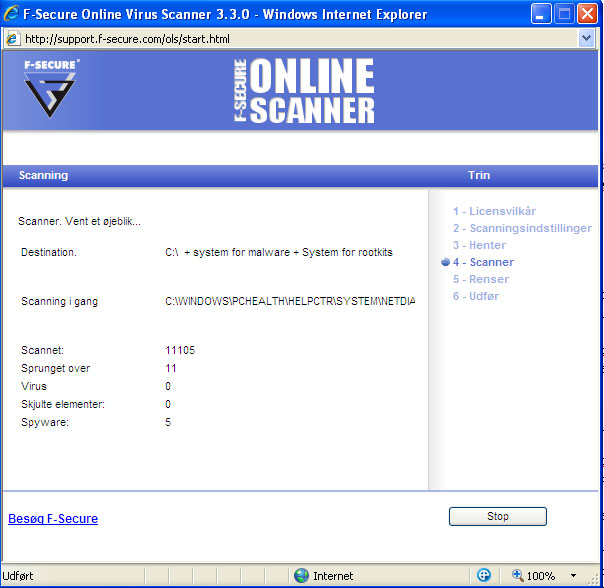Click the Scanning section header

(44, 175)
